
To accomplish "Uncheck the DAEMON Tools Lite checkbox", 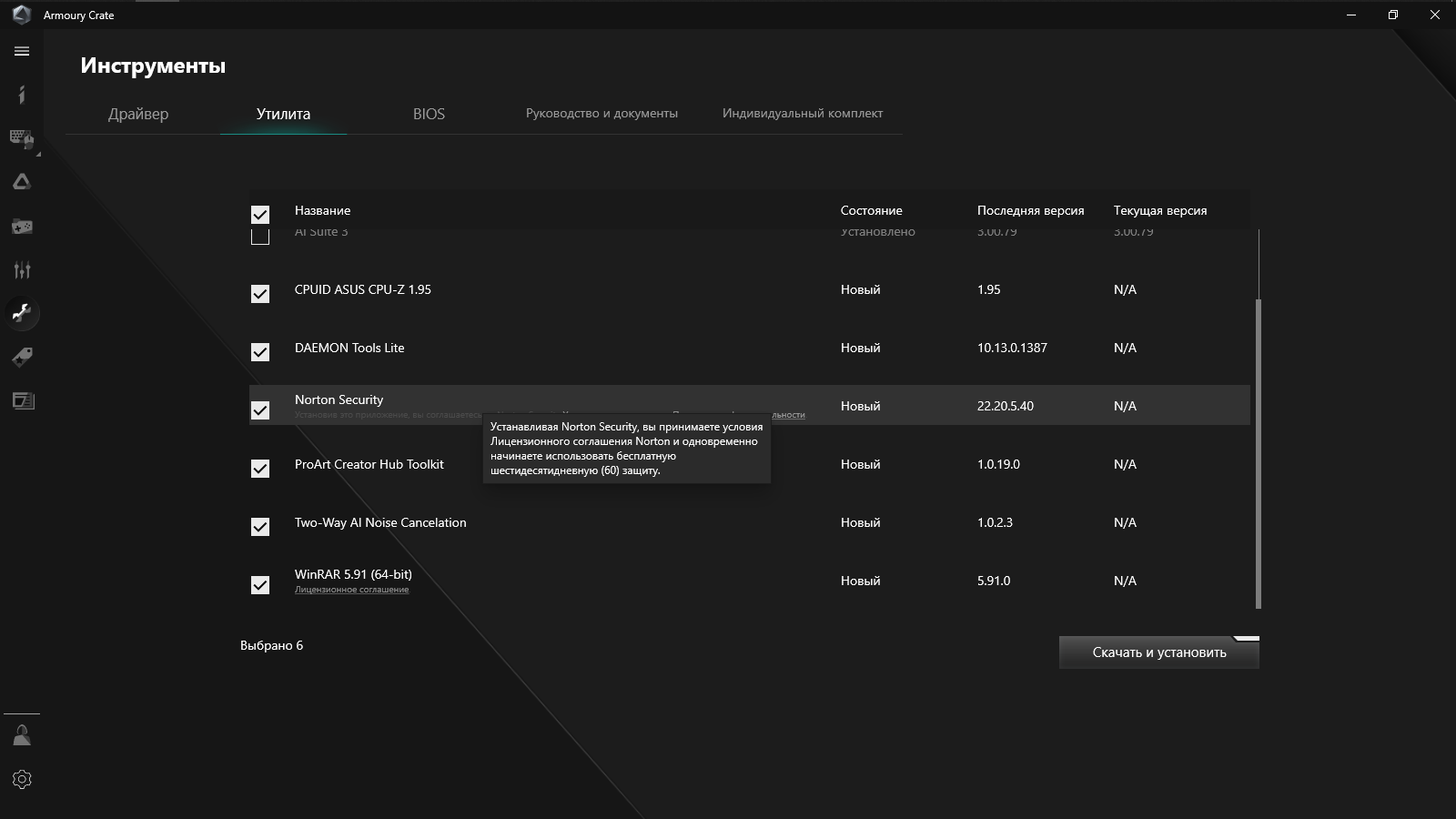I will click(260, 352).
